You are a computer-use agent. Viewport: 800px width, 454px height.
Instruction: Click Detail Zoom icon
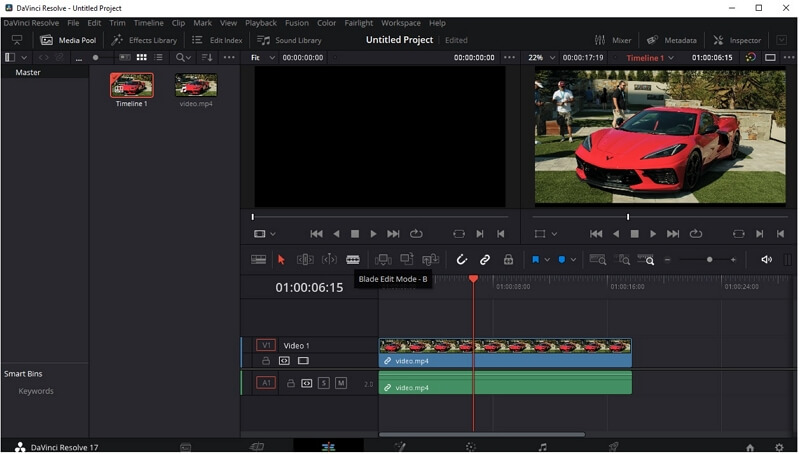pyautogui.click(x=621, y=260)
